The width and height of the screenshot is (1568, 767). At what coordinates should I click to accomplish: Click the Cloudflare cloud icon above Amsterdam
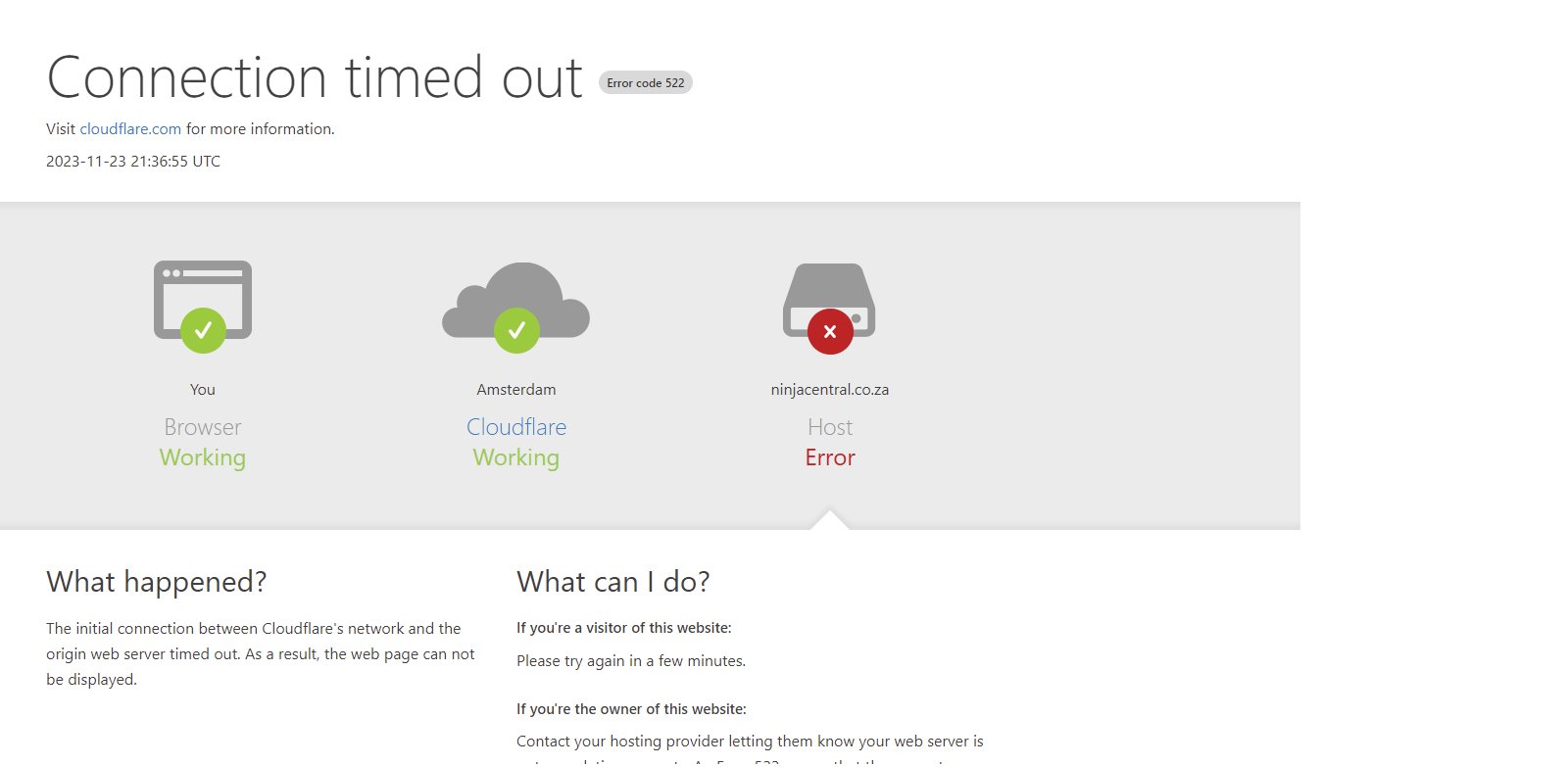click(516, 306)
